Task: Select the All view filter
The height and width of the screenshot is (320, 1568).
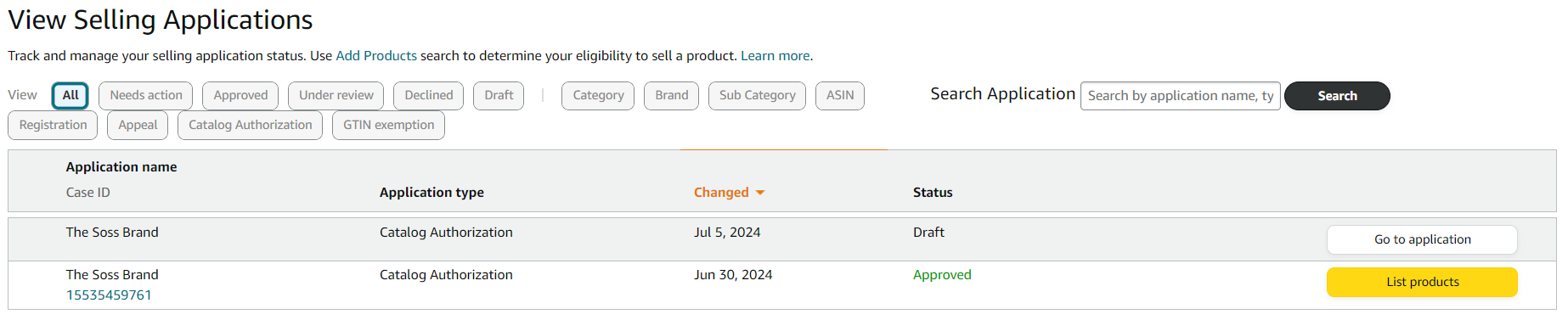Action: point(71,96)
